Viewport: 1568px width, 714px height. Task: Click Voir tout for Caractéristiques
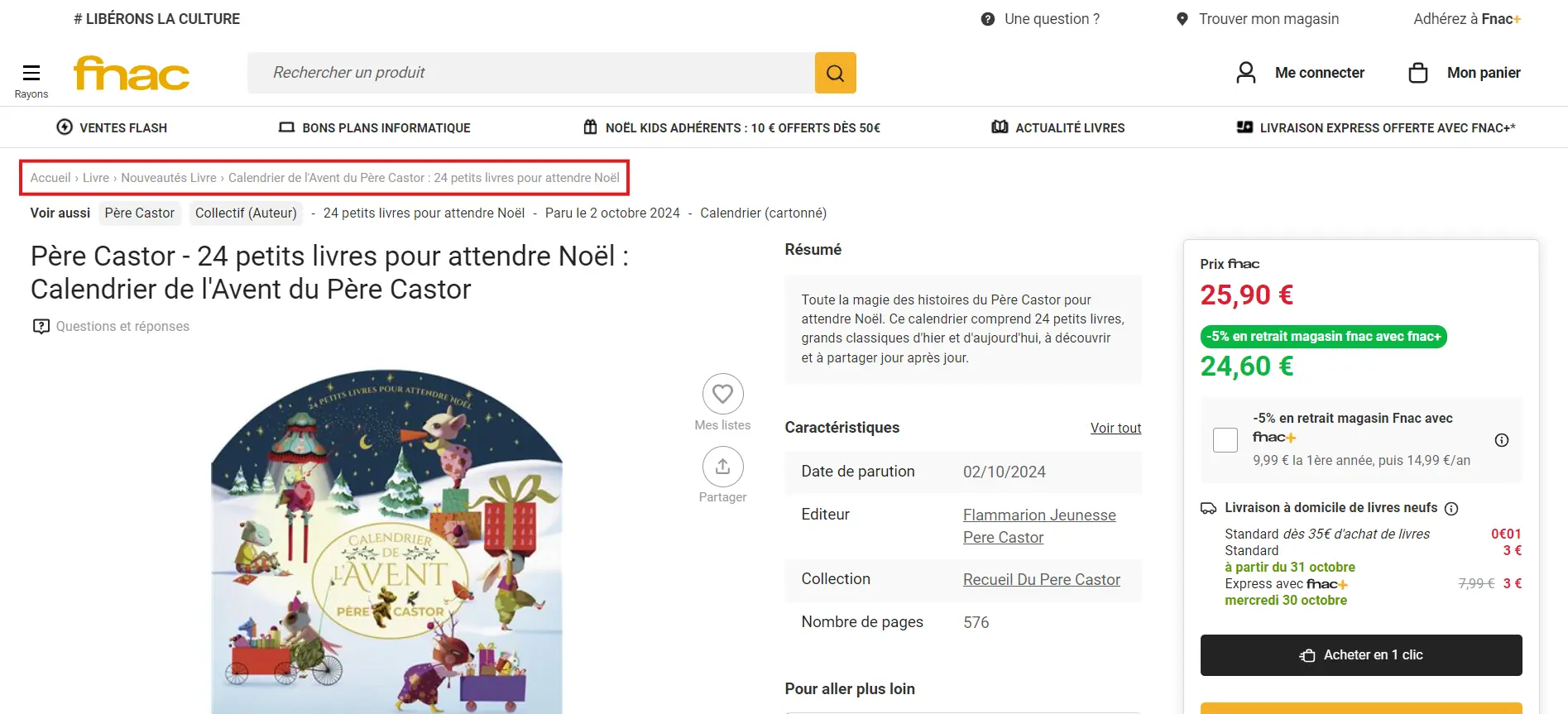(x=1115, y=428)
